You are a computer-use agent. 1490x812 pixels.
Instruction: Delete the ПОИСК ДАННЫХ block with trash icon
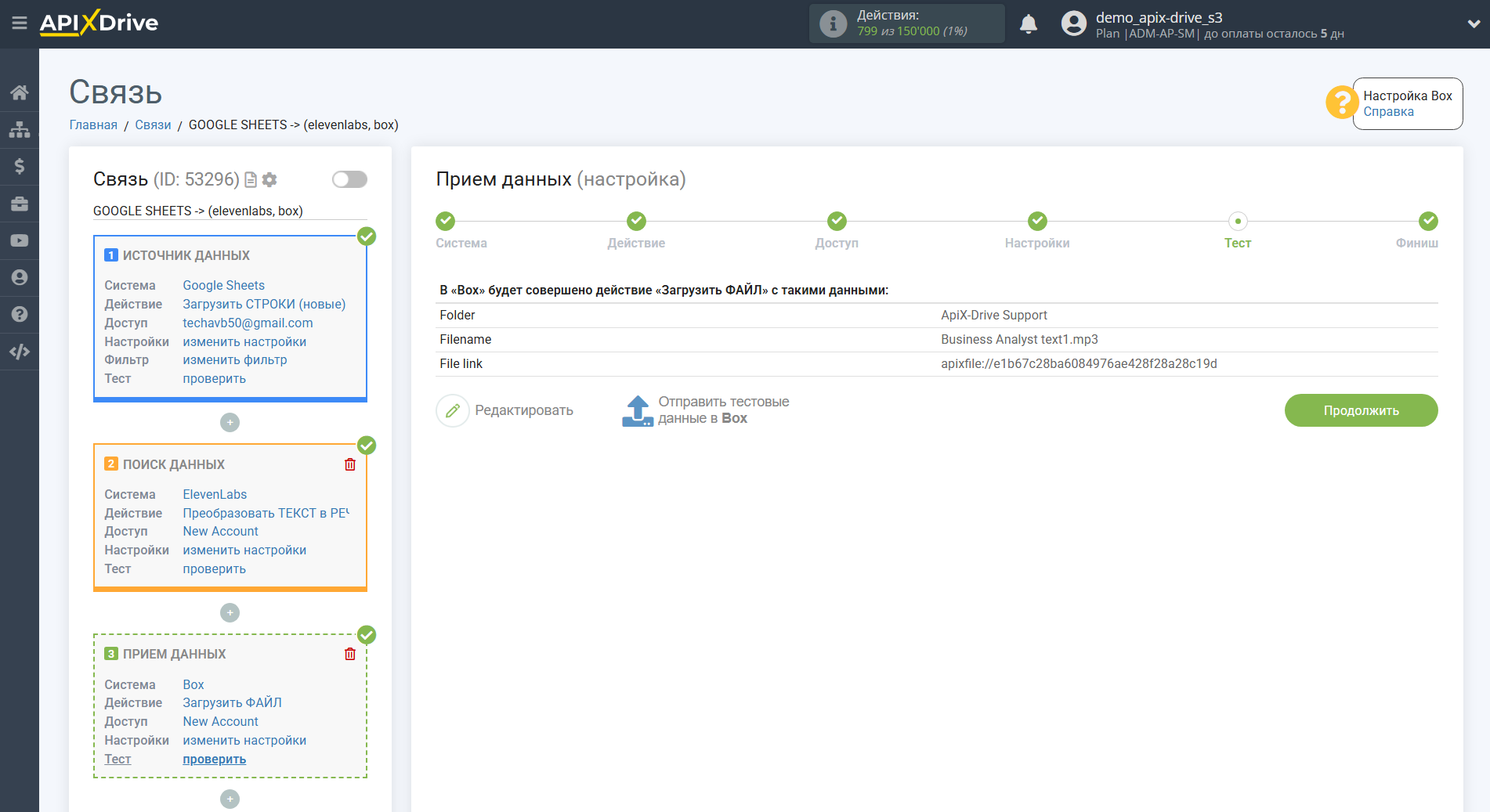(350, 464)
